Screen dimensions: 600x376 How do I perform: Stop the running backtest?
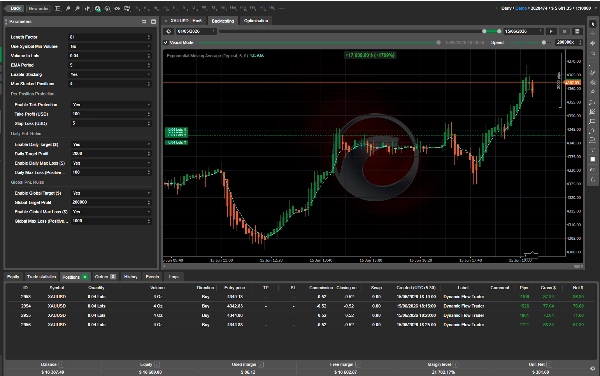[x=564, y=31]
